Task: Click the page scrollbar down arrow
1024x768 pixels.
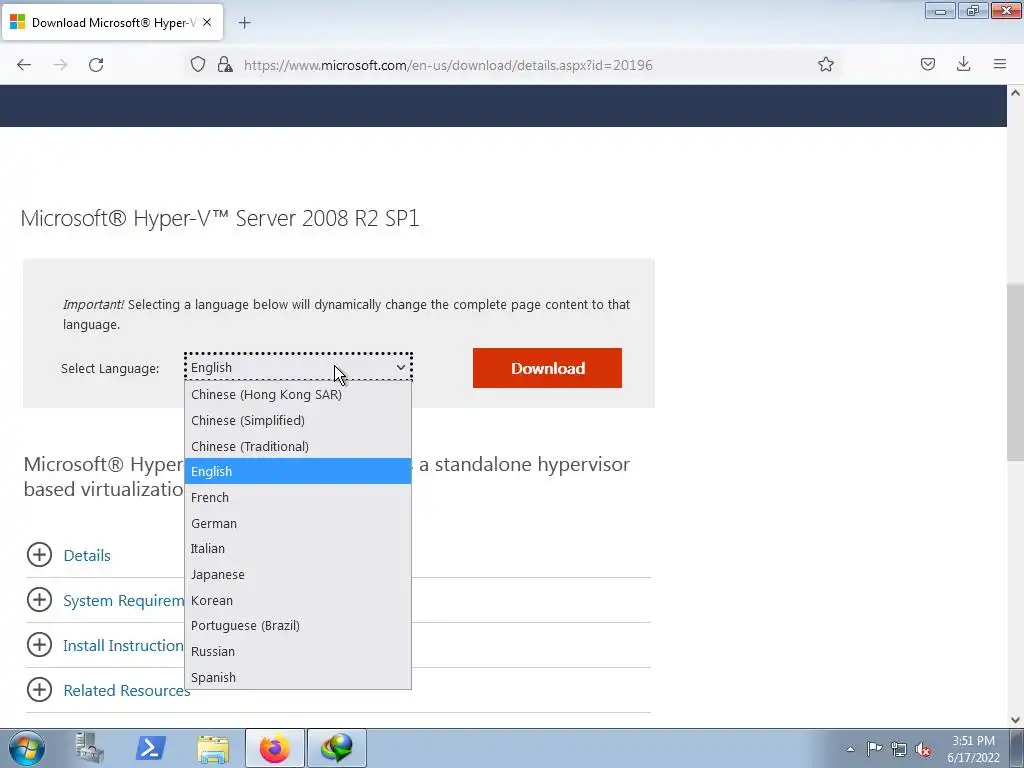Action: 1015,720
